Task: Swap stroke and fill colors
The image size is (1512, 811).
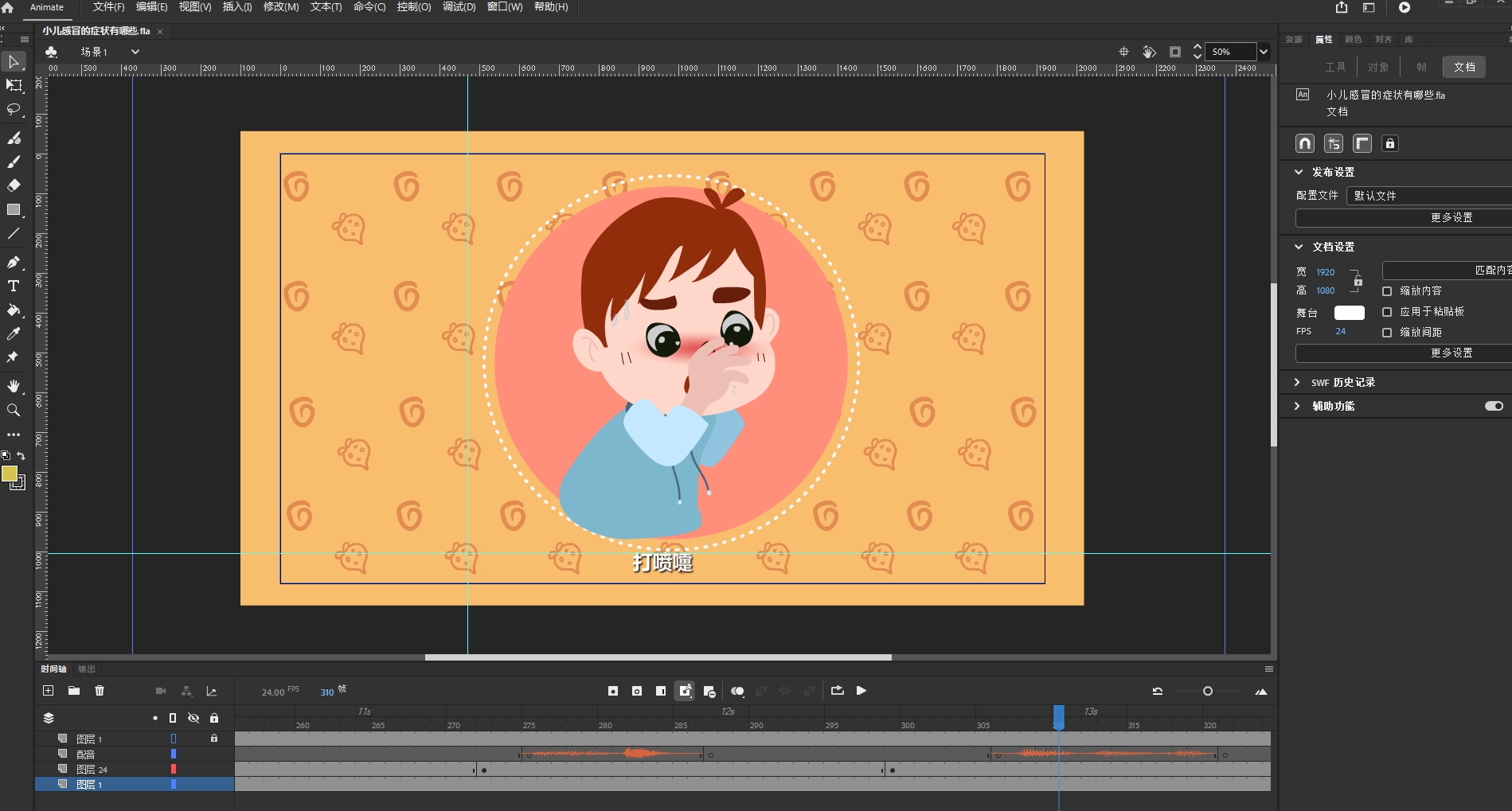Action: pos(21,456)
